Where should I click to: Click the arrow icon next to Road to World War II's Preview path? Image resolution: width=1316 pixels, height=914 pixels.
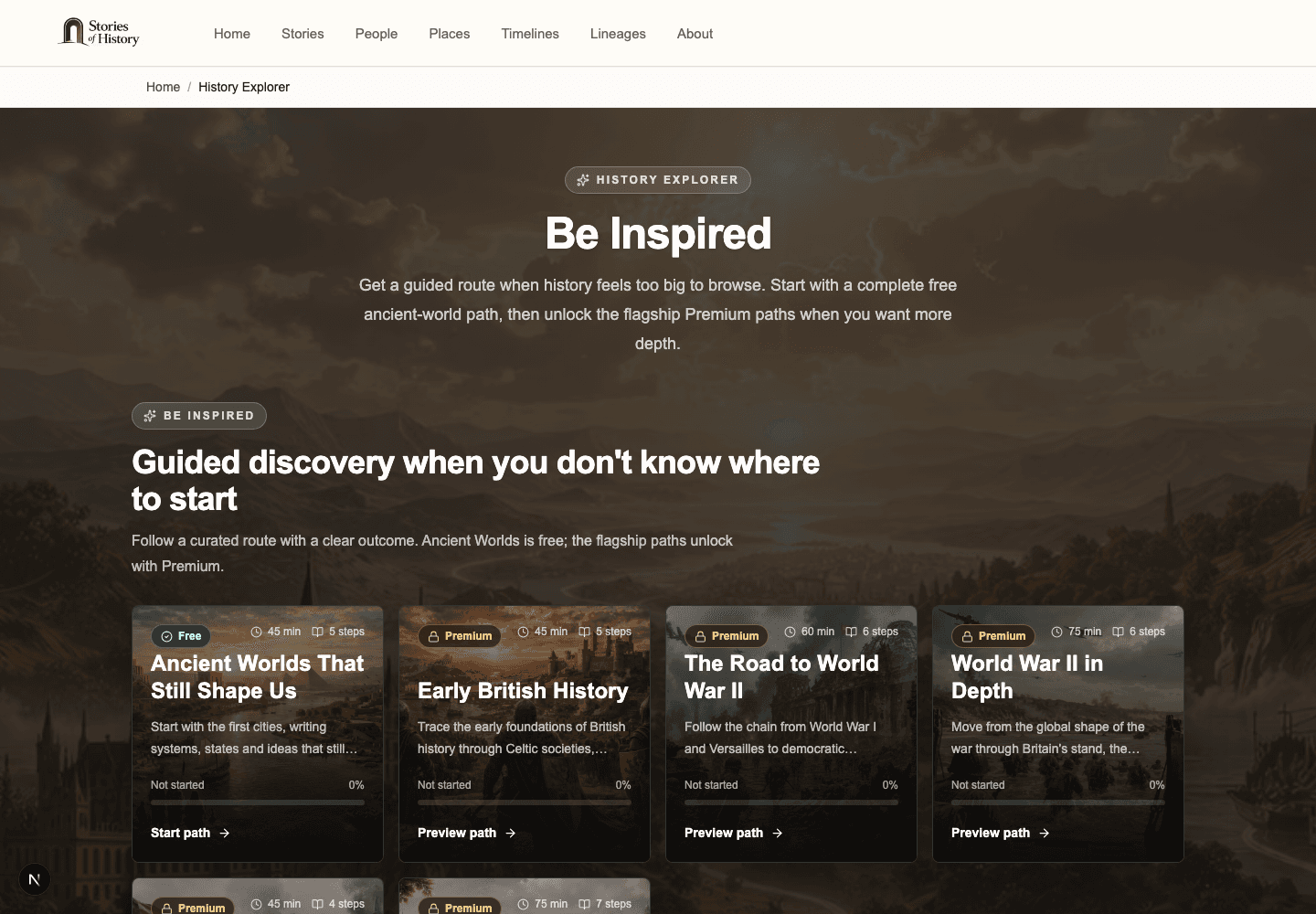coord(777,833)
